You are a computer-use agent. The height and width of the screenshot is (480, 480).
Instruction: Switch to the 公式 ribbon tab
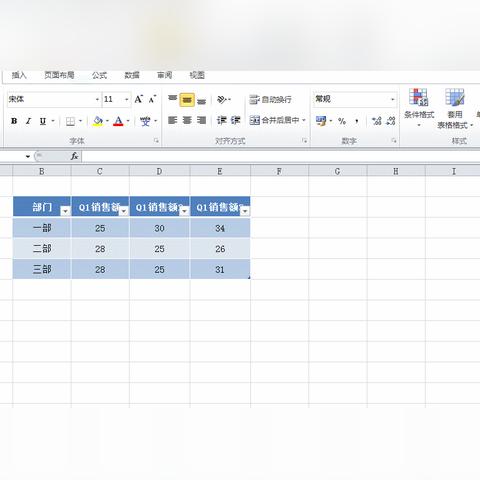pyautogui.click(x=99, y=75)
